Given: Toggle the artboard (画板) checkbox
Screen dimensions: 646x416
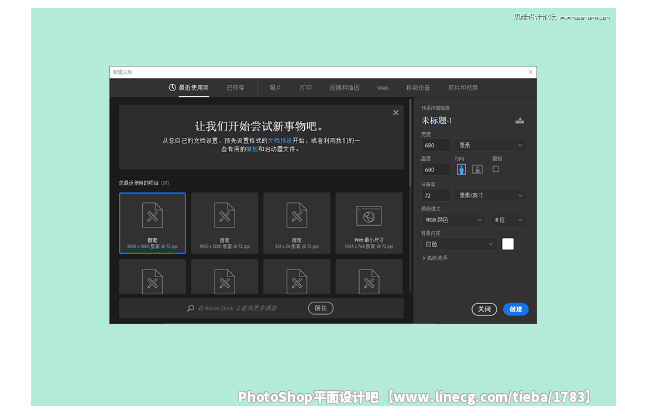Looking at the screenshot, I should coord(496,169).
